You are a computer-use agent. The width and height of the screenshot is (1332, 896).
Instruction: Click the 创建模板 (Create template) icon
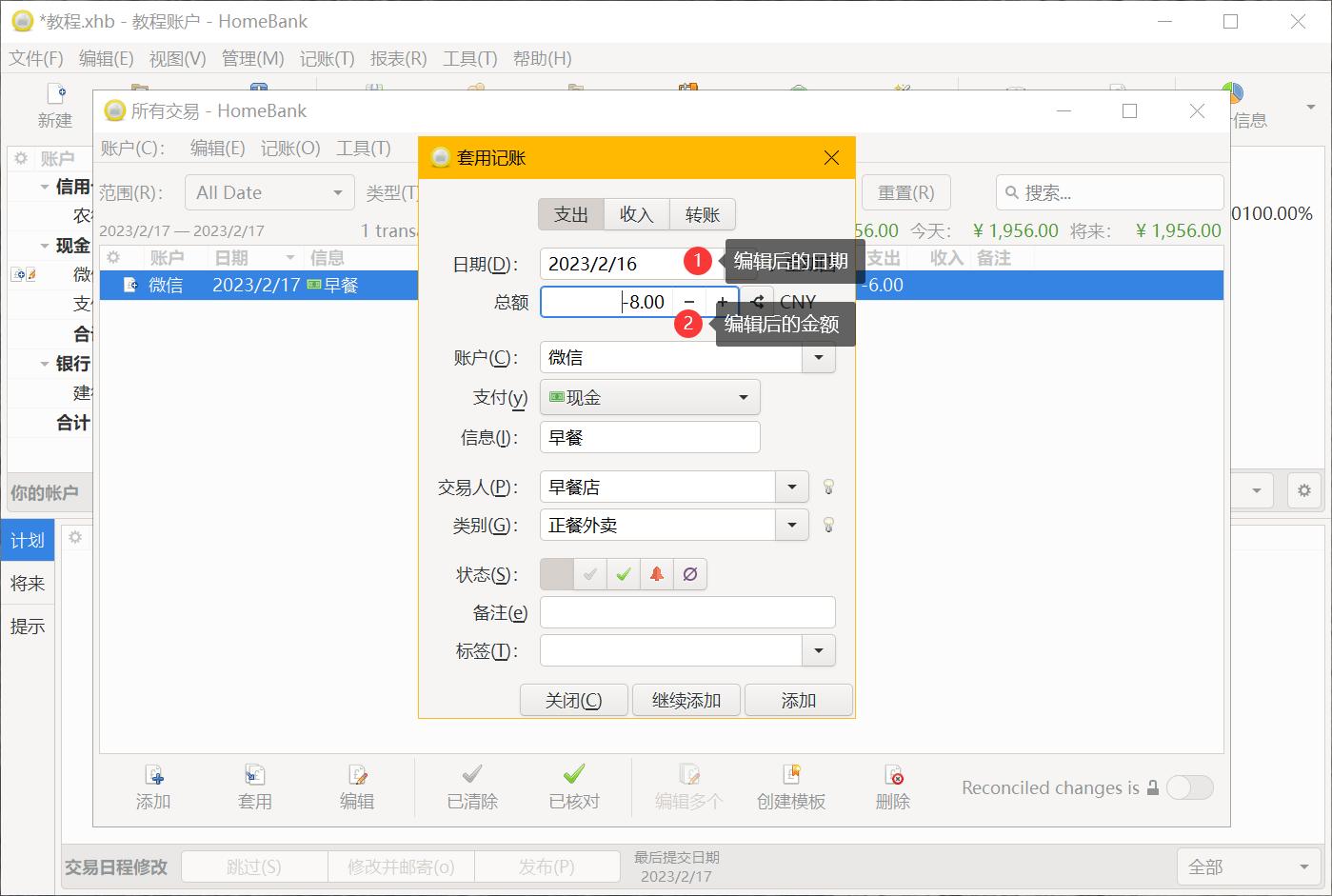click(790, 786)
